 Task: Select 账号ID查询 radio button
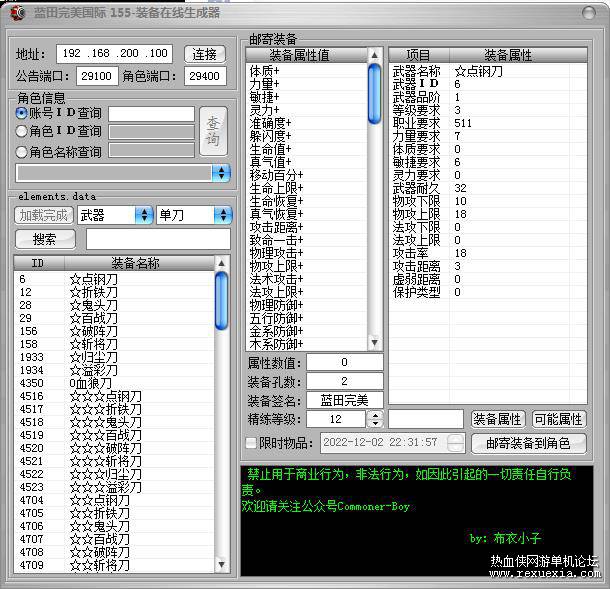[22, 113]
